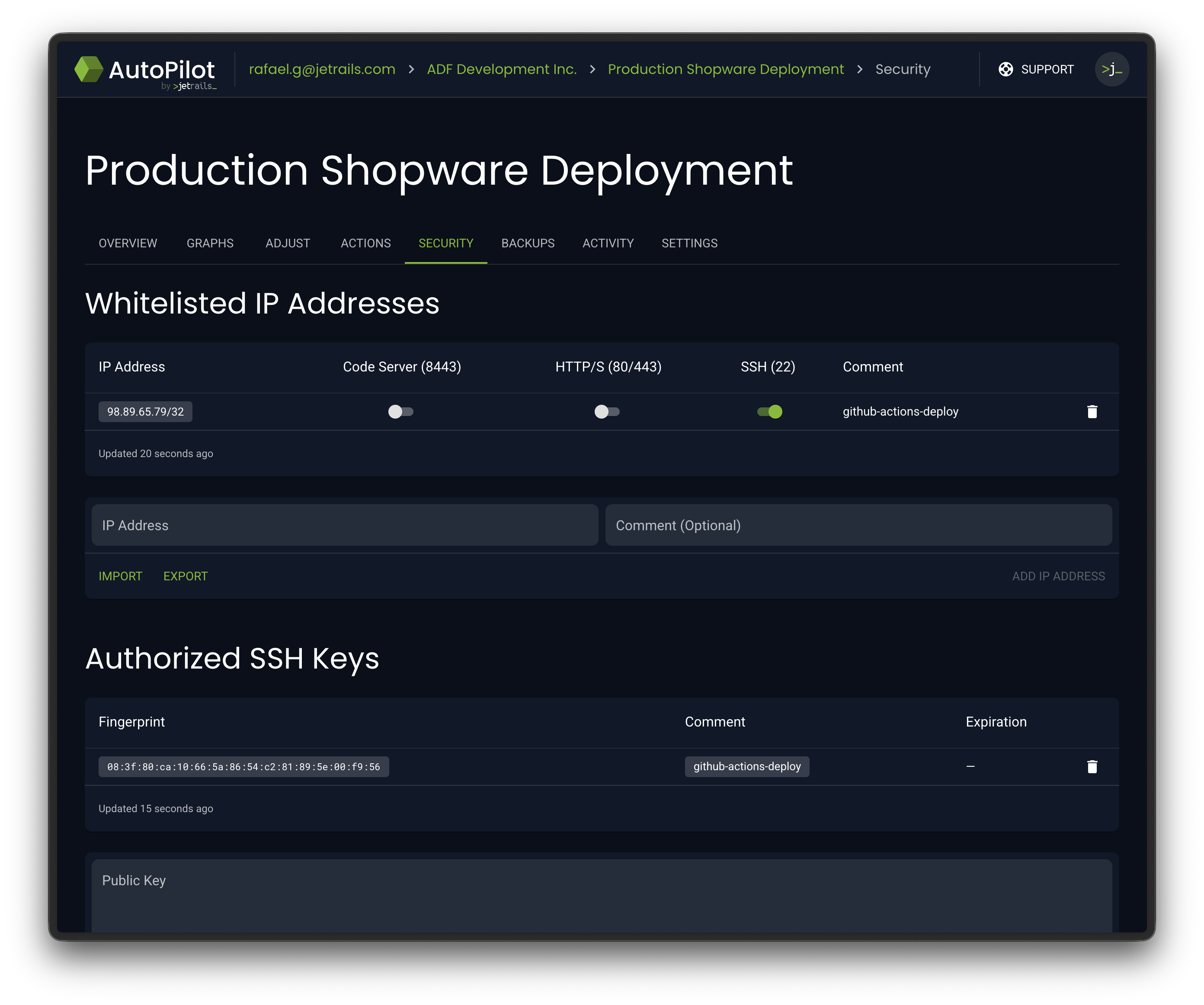View the Activity tab

click(608, 243)
